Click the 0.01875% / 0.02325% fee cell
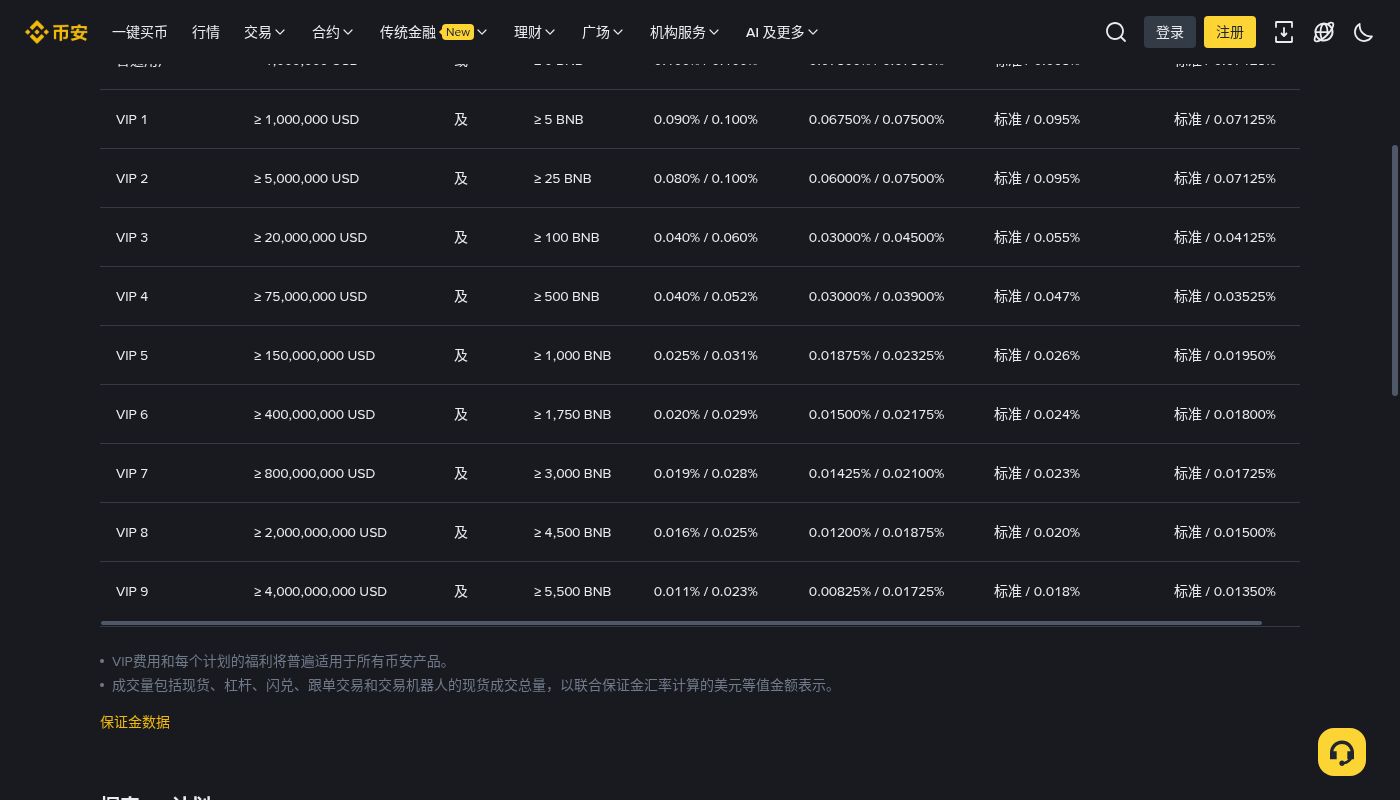This screenshot has height=800, width=1400. coord(876,355)
